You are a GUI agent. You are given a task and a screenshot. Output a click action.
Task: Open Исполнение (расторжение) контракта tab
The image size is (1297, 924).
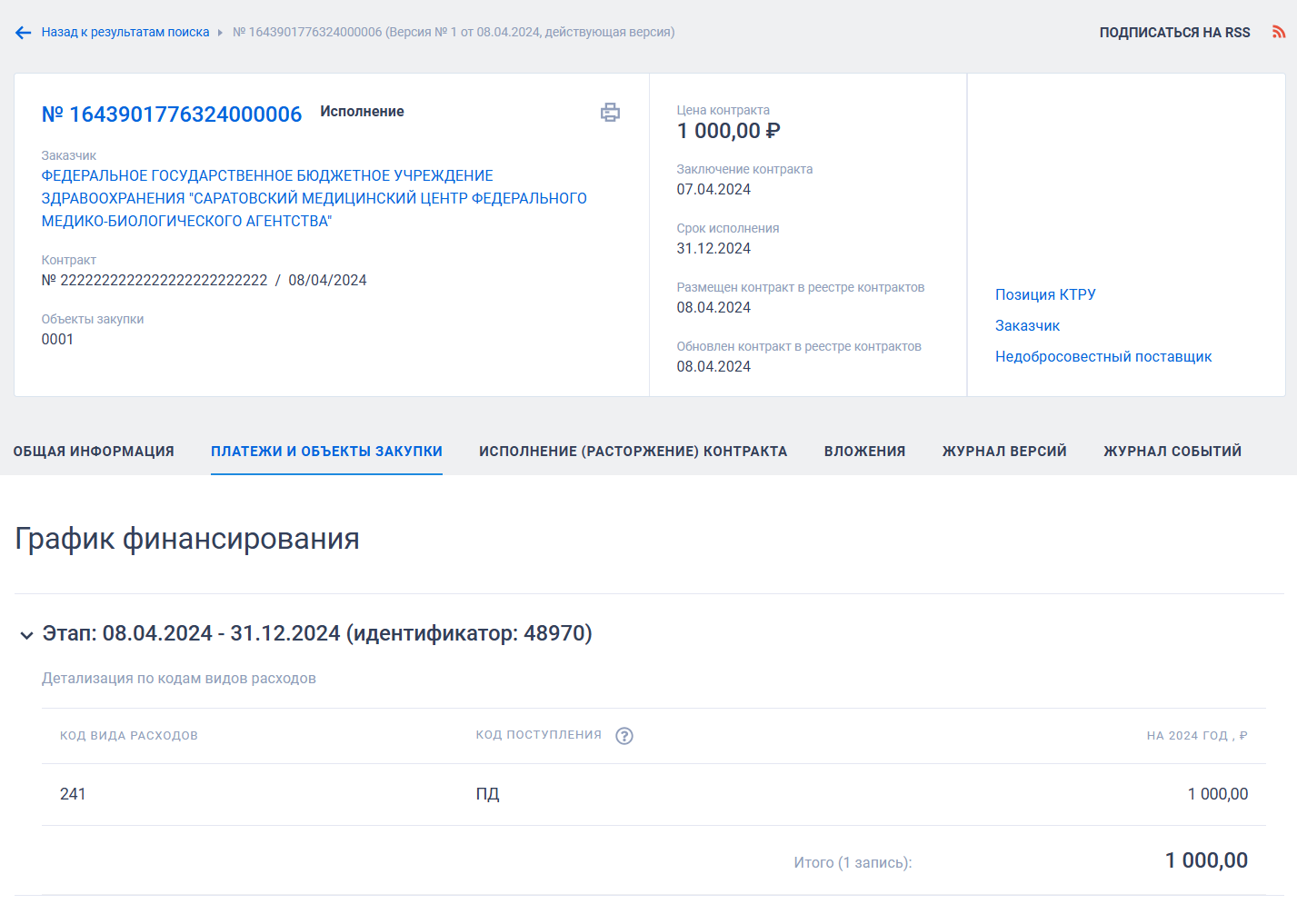pos(634,452)
